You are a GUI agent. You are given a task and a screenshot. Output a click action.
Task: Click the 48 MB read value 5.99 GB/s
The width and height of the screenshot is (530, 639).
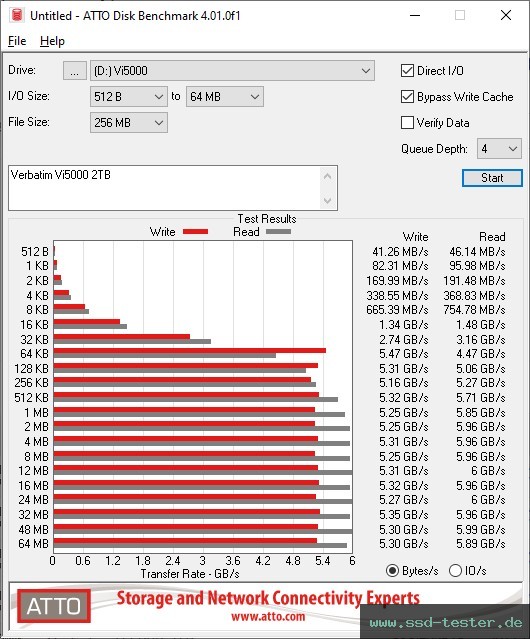pos(481,529)
